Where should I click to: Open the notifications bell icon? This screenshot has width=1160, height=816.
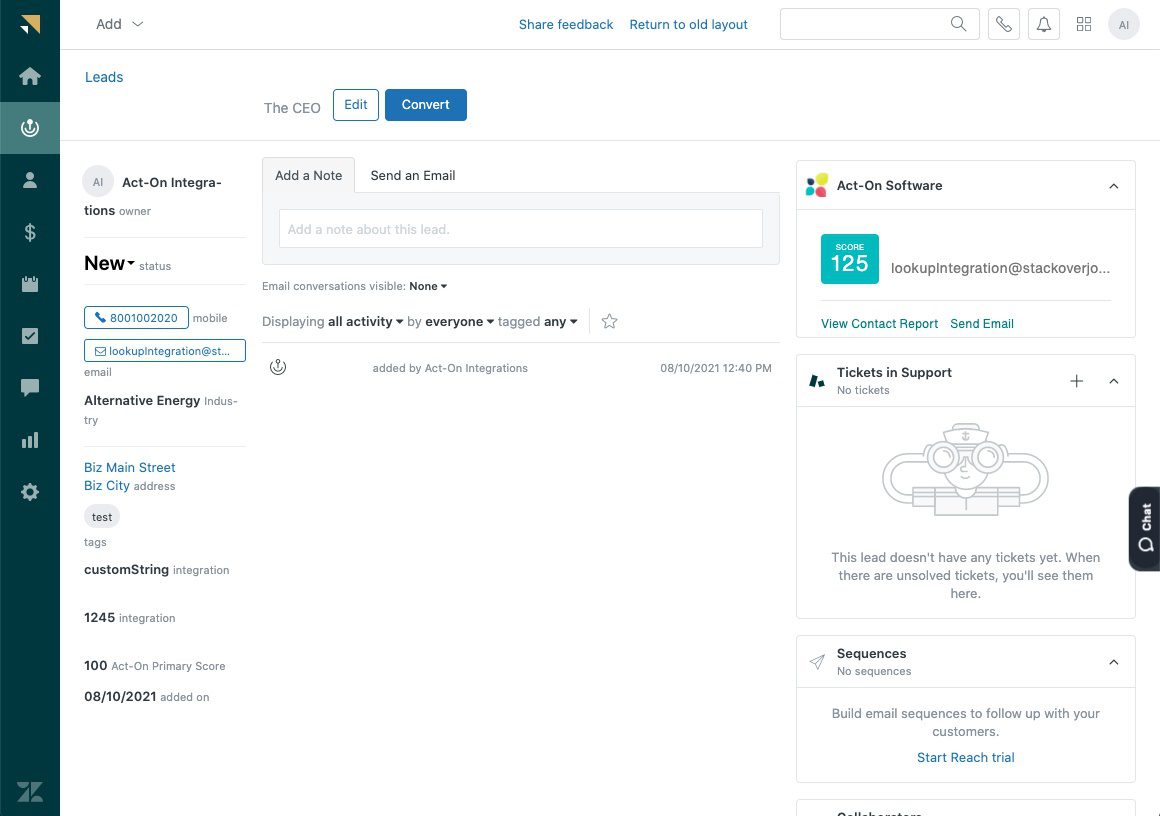click(x=1043, y=24)
